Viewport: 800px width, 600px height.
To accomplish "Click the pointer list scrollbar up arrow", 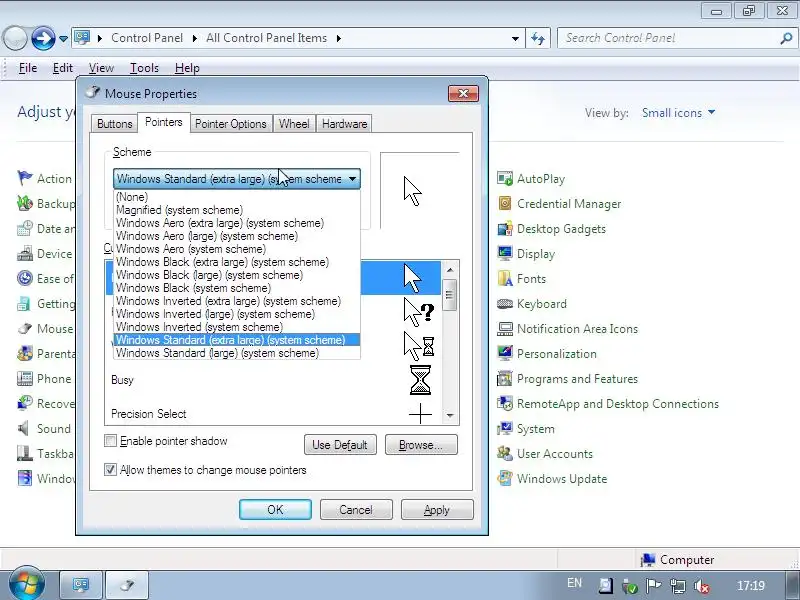I will point(449,269).
